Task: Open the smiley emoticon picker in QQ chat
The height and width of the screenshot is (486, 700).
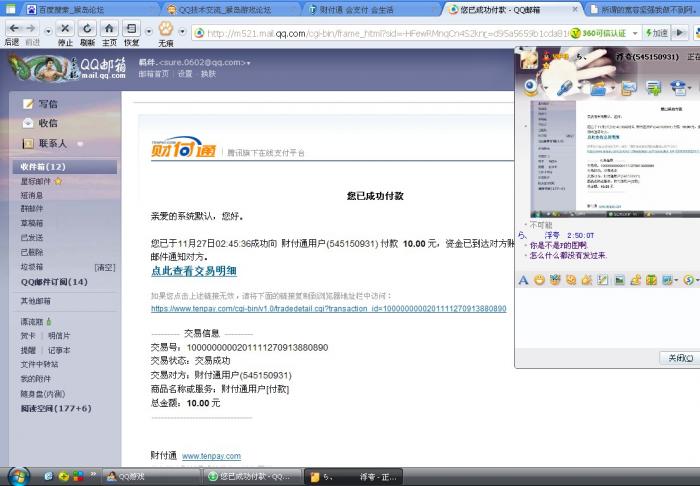Action: (539, 280)
